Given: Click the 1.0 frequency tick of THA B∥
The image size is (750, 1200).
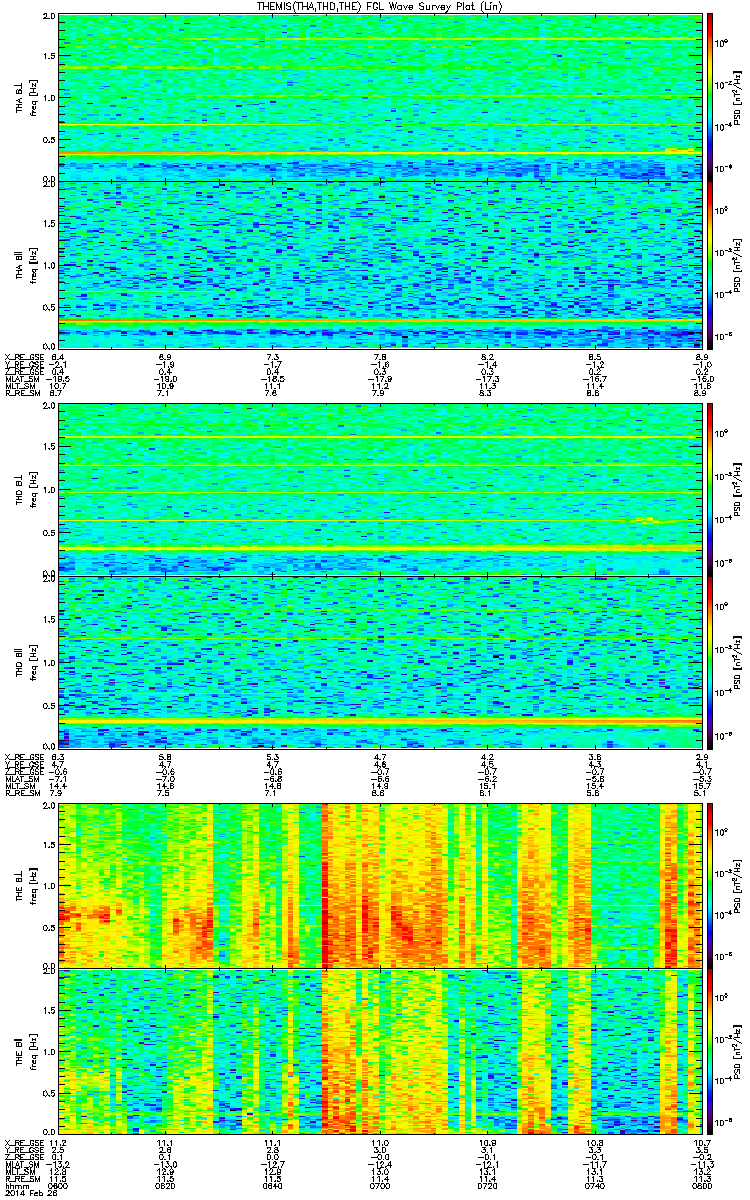Looking at the screenshot, I should tap(50, 265).
